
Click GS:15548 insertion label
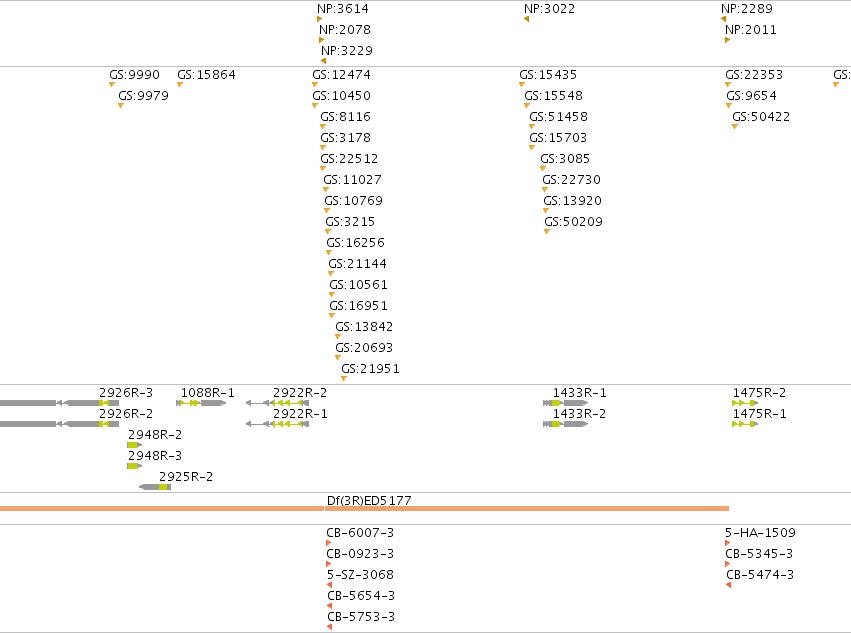(x=554, y=96)
